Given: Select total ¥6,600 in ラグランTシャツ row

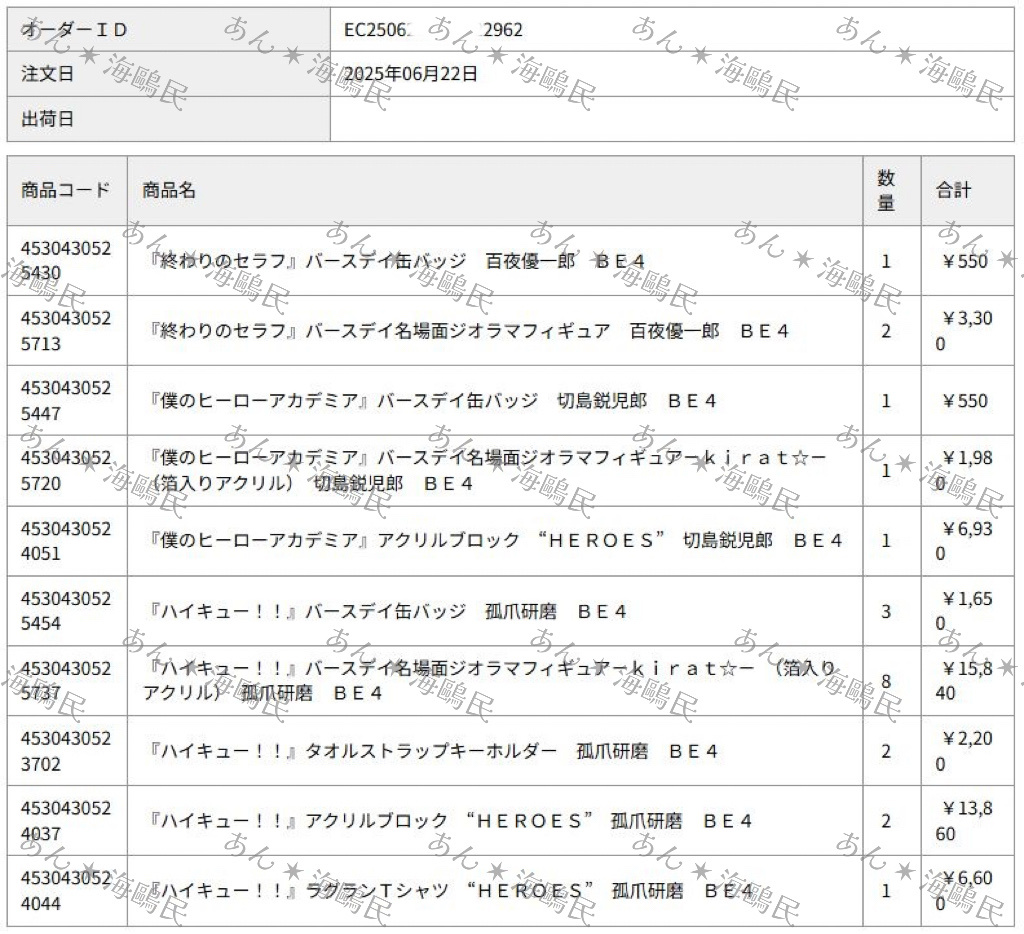Looking at the screenshot, I should tap(964, 890).
